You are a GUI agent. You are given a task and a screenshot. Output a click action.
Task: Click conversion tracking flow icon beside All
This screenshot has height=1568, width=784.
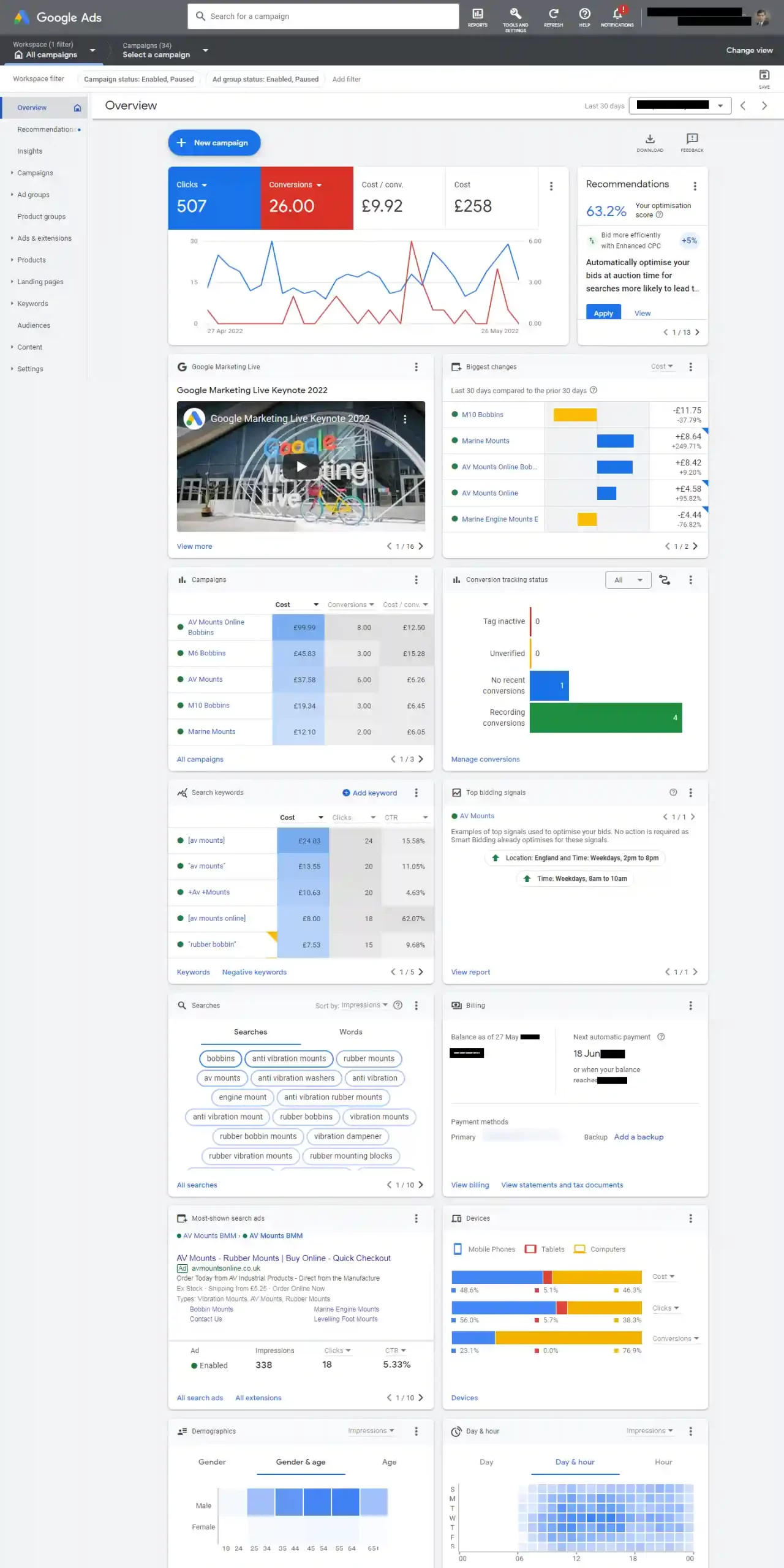point(665,579)
